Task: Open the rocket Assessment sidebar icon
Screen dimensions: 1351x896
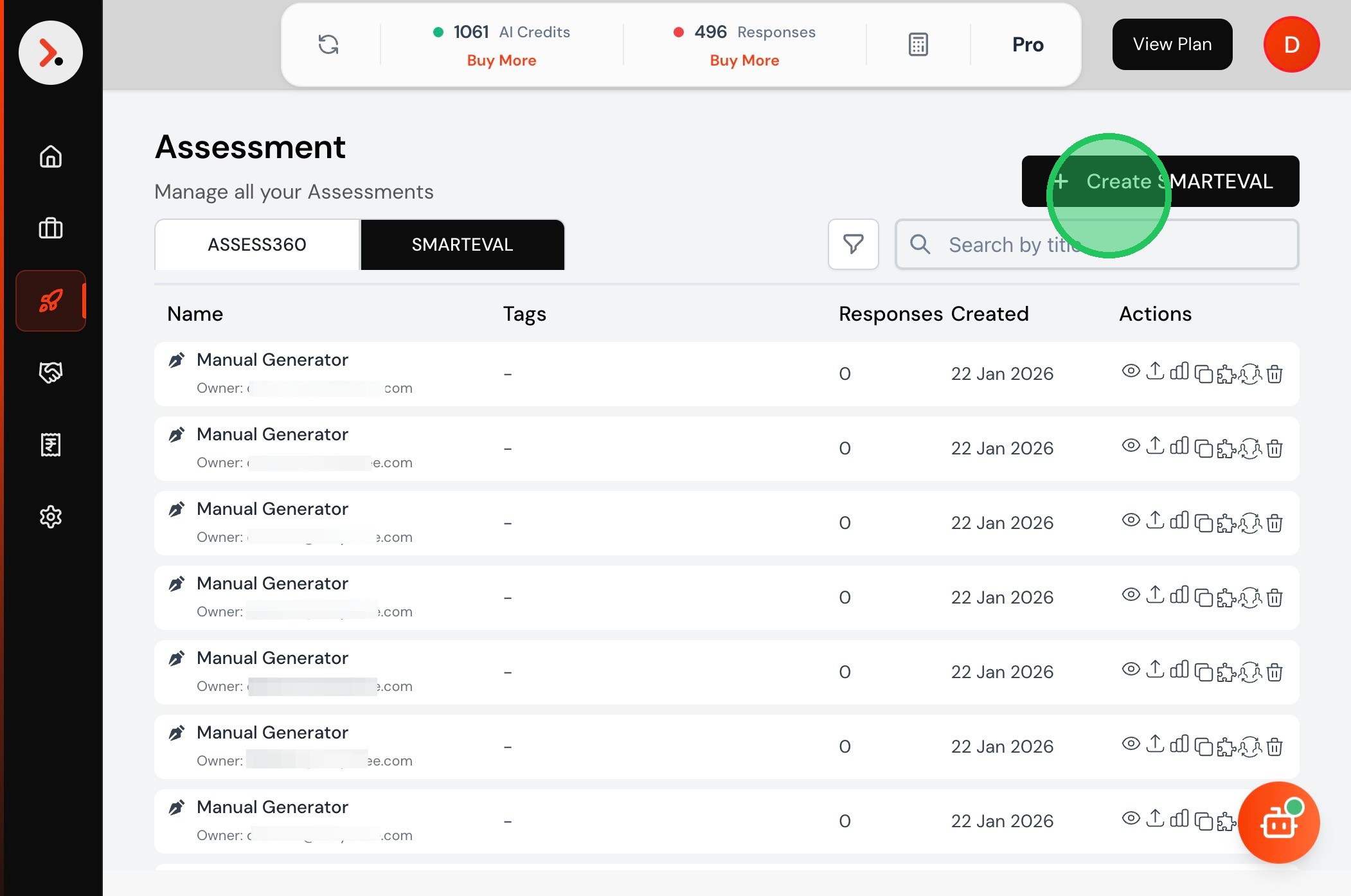Action: coord(51,301)
